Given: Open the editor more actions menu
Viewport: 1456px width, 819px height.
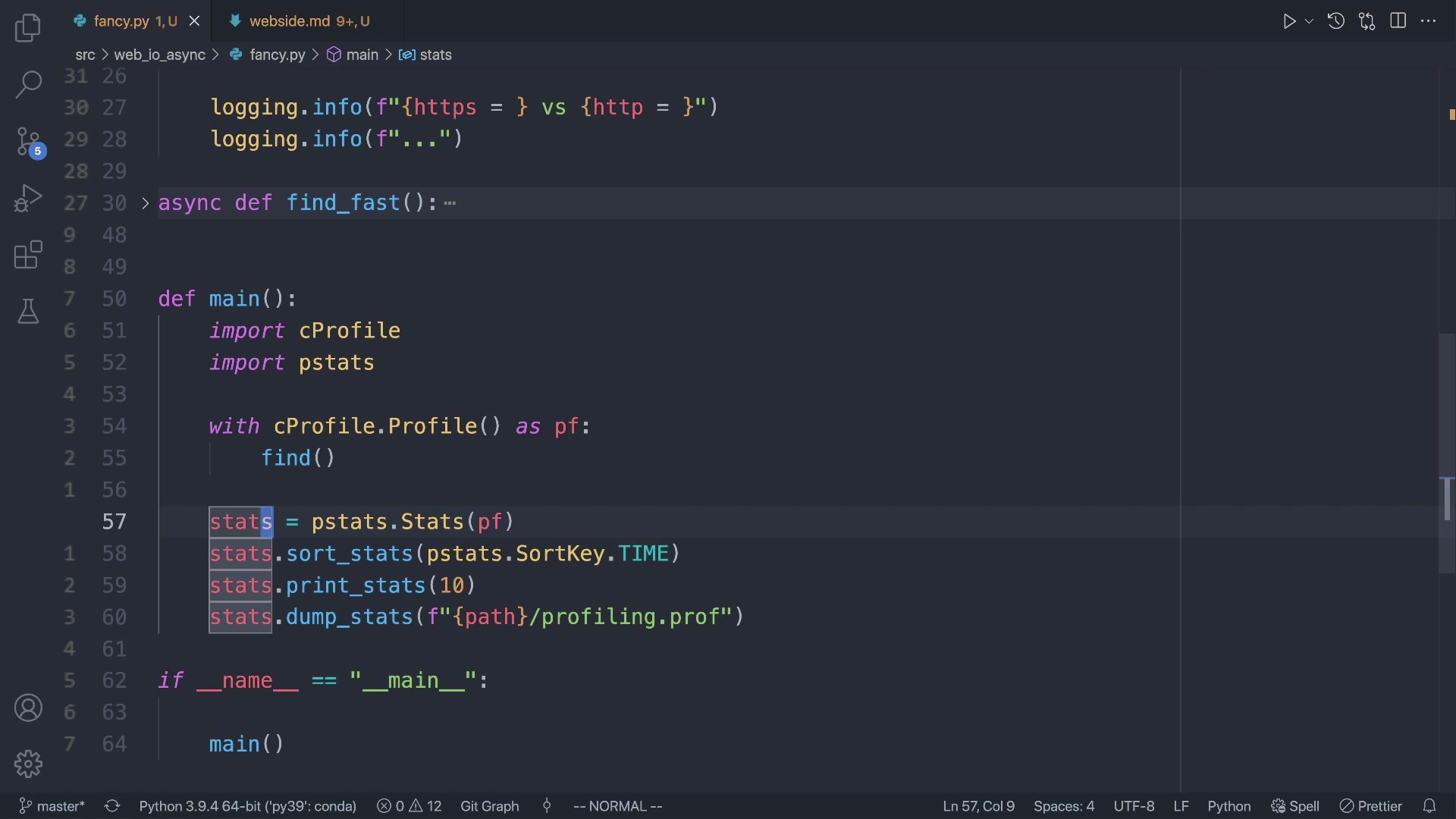Looking at the screenshot, I should pyautogui.click(x=1429, y=20).
